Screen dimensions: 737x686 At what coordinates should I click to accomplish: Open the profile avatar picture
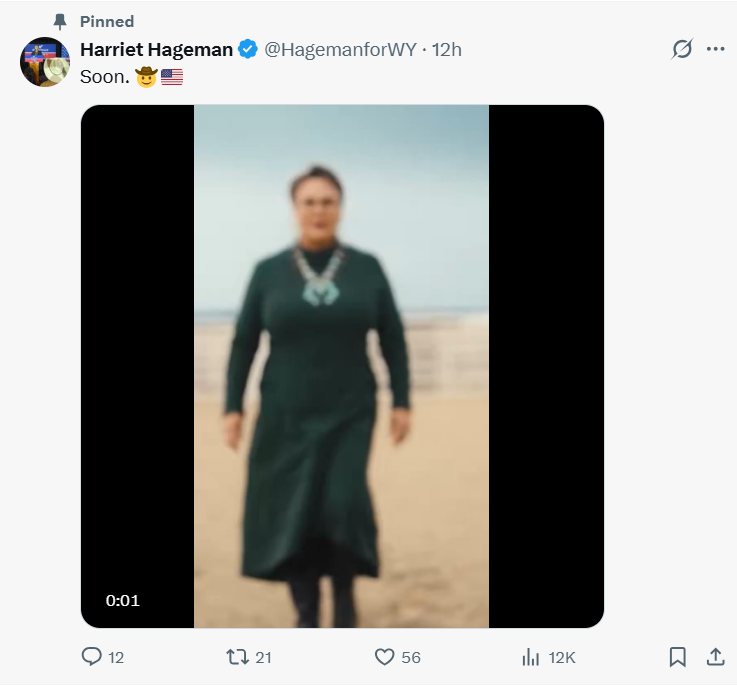coord(45,62)
